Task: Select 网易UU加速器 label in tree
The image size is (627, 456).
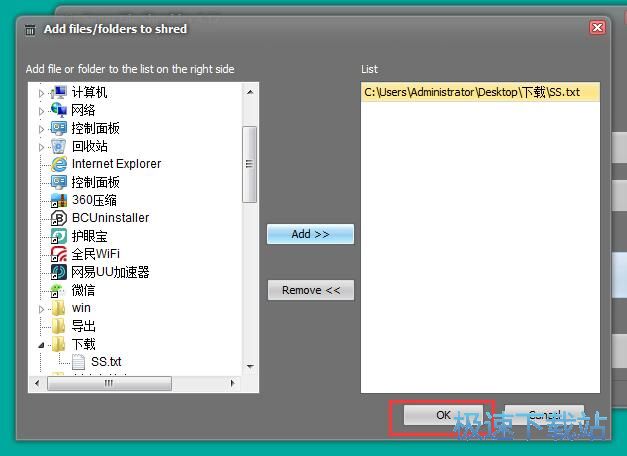Action: 110,272
